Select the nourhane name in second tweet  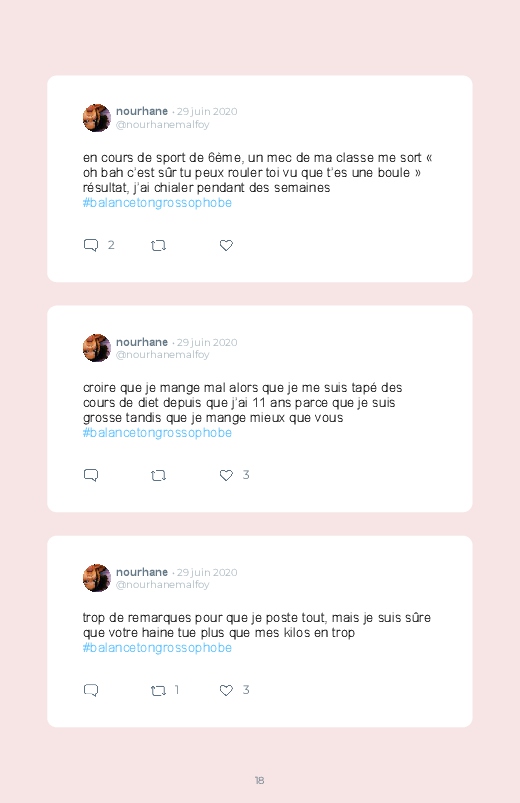142,342
